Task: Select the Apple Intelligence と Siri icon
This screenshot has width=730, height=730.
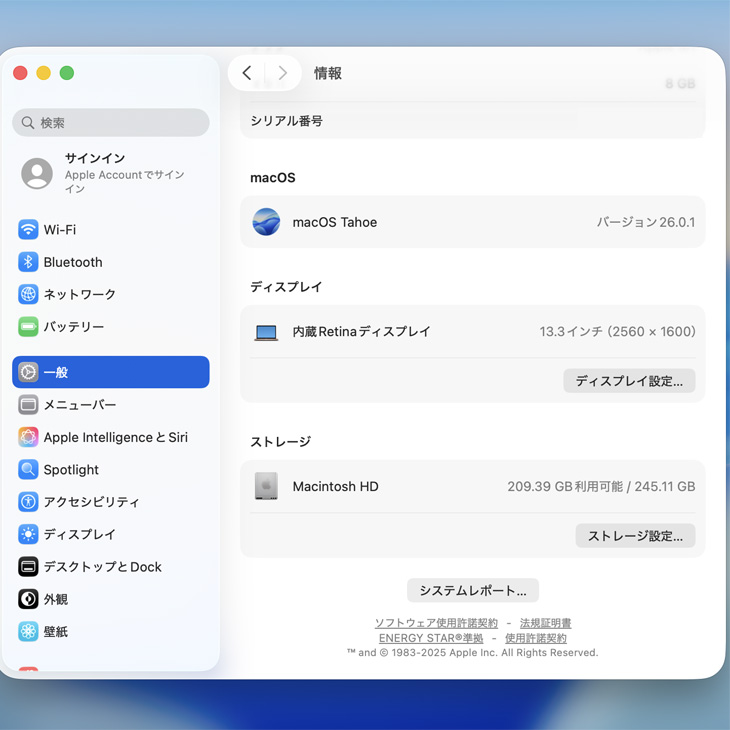Action: coord(28,437)
